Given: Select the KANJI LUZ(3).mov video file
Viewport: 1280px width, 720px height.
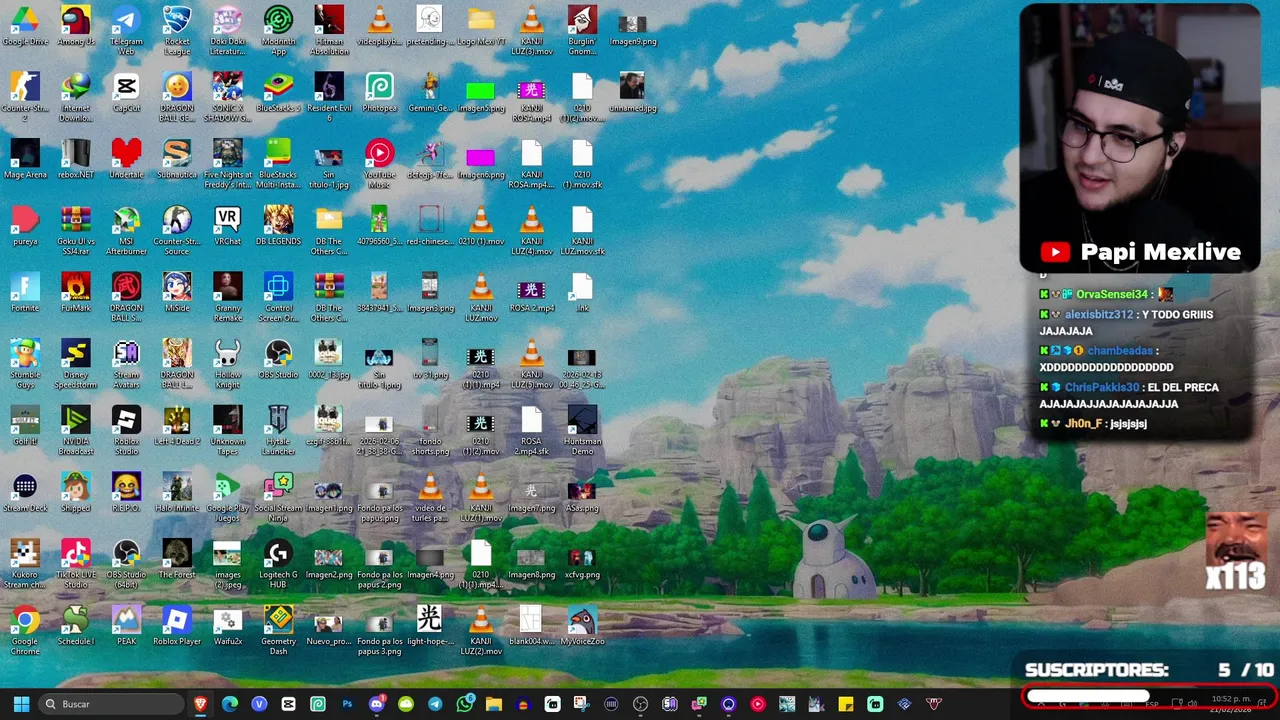Looking at the screenshot, I should pyautogui.click(x=531, y=30).
